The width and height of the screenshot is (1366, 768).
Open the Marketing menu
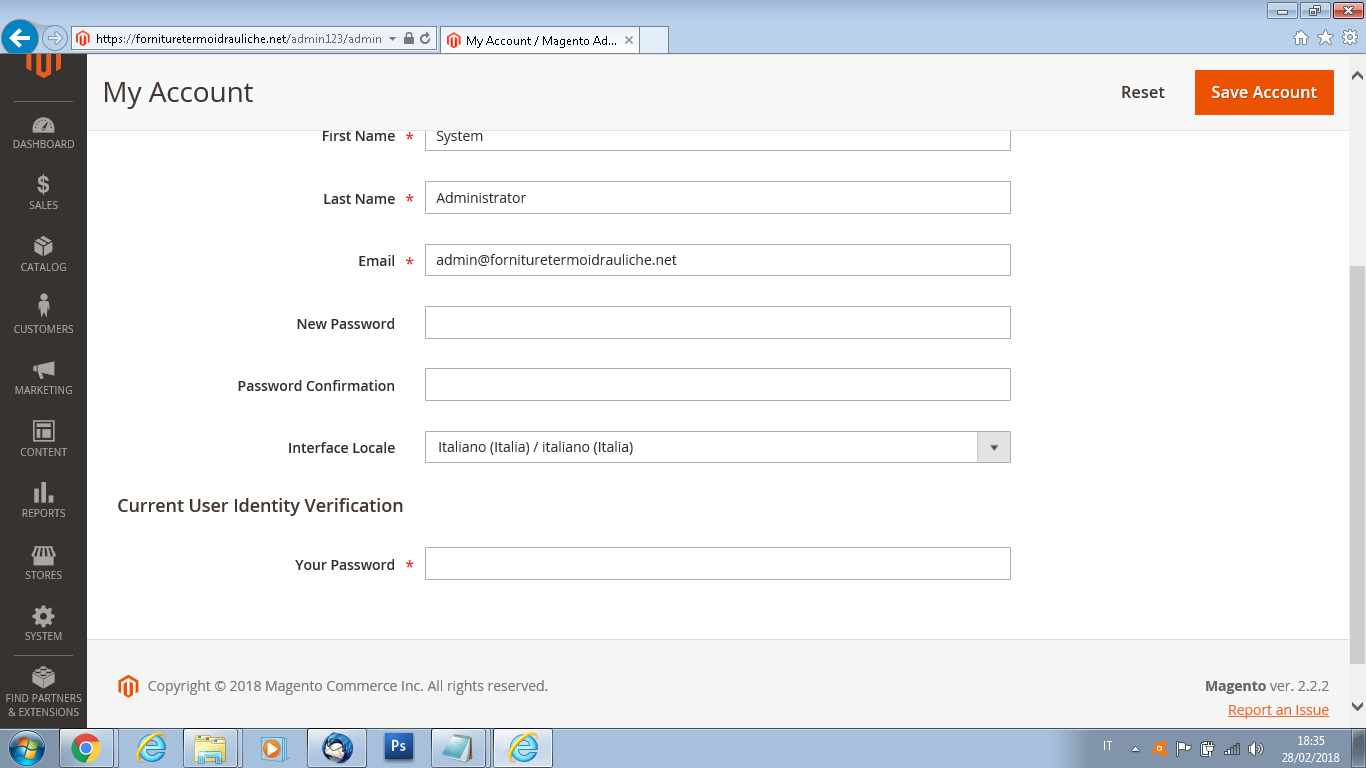tap(43, 378)
